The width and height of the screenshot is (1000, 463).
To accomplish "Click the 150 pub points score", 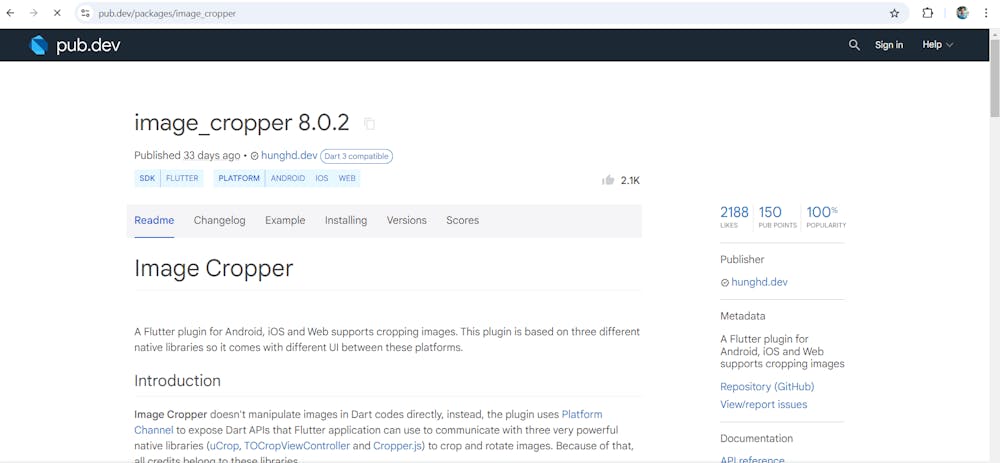I will tap(777, 216).
